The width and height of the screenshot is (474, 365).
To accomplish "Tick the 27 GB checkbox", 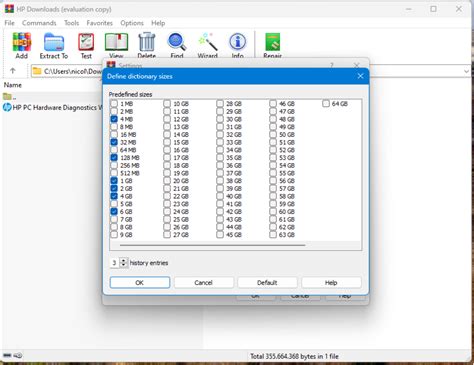I will point(167,235).
